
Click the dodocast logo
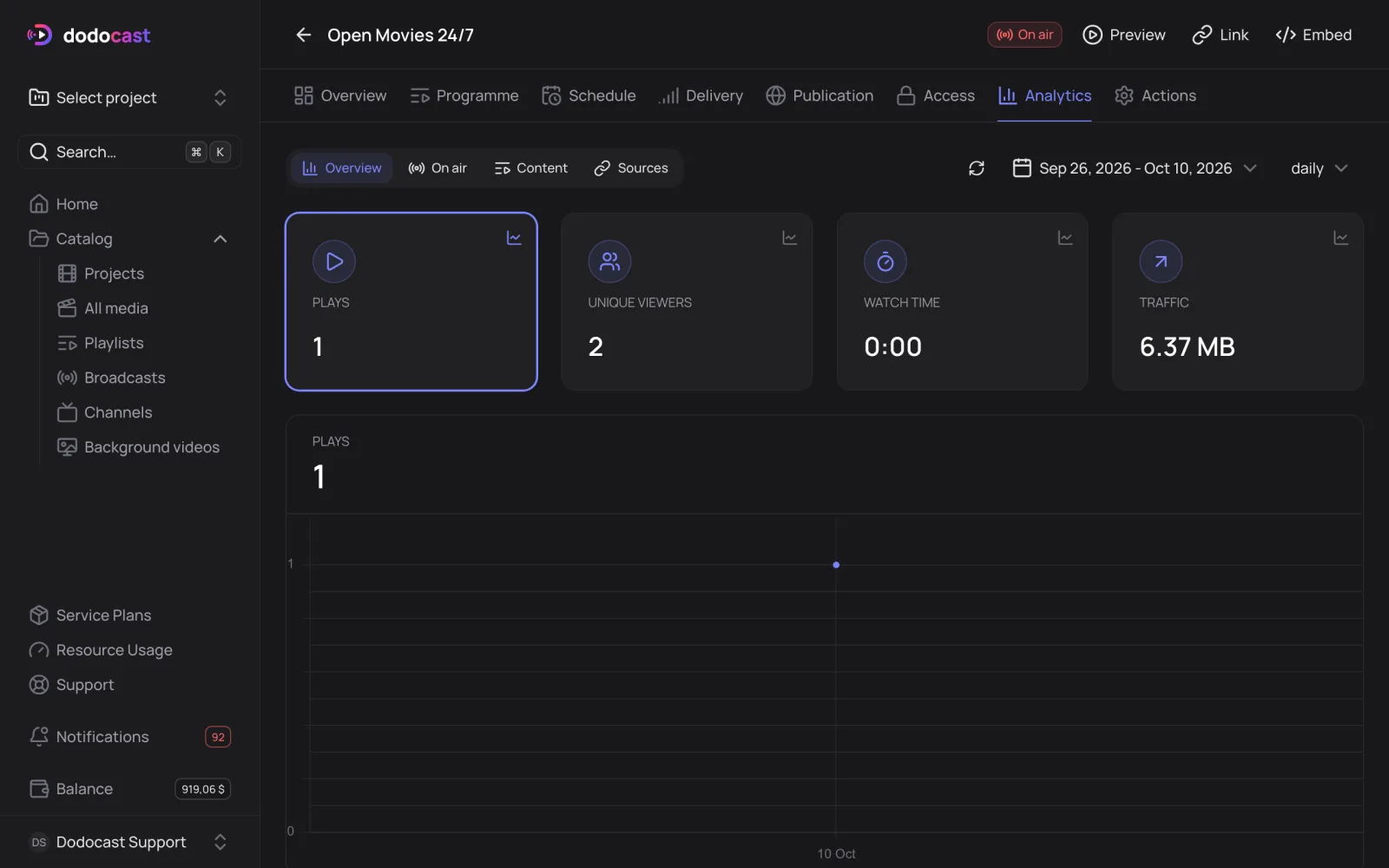(89, 35)
